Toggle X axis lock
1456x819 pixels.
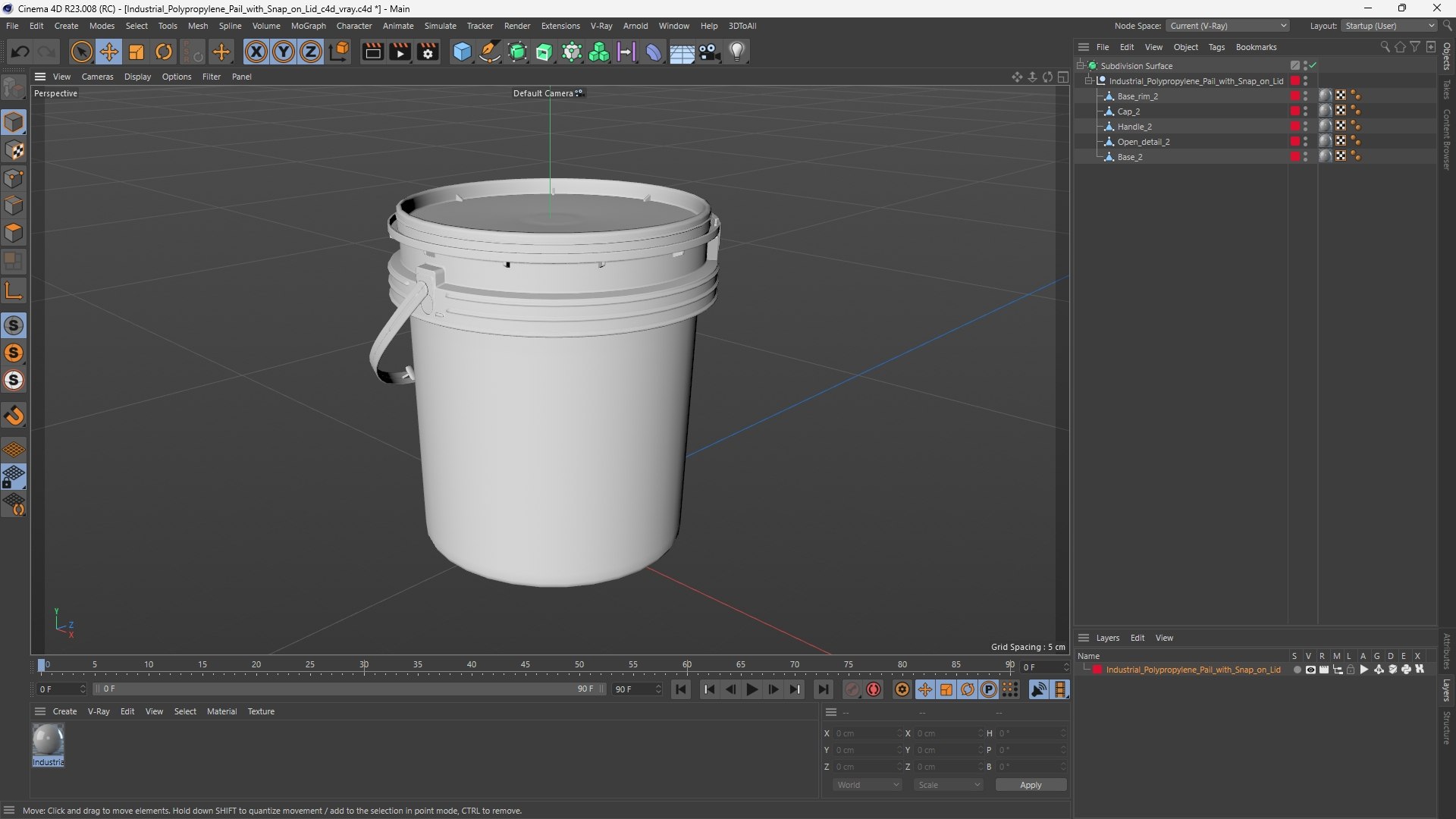(256, 52)
